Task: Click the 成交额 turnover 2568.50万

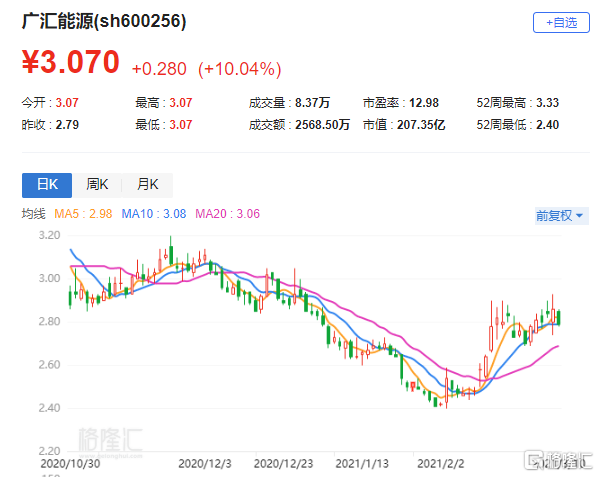Action: [x=322, y=125]
